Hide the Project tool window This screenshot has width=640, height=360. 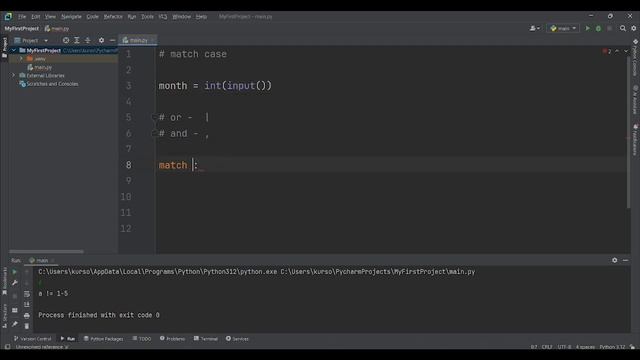[112, 40]
